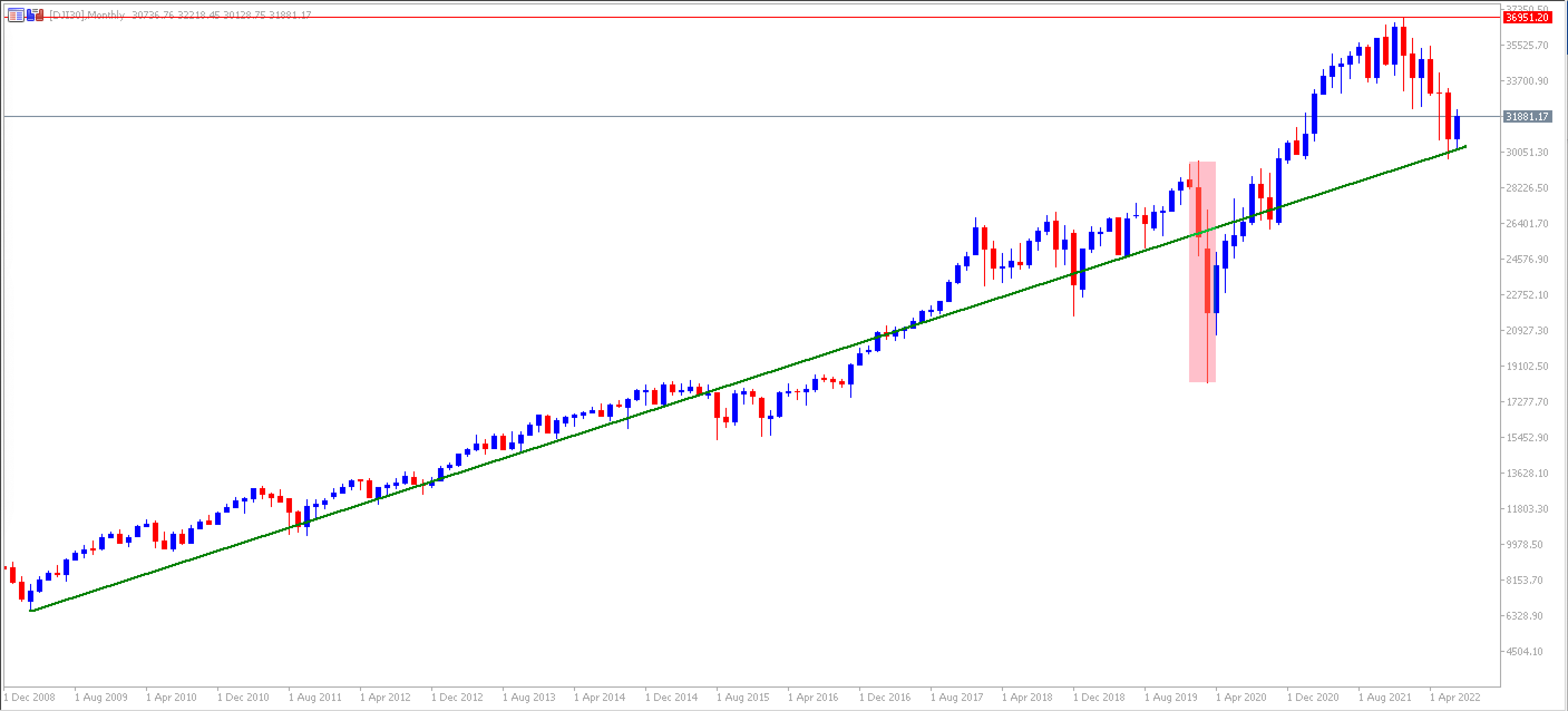Open the Depth of Market panel icon

[16, 14]
